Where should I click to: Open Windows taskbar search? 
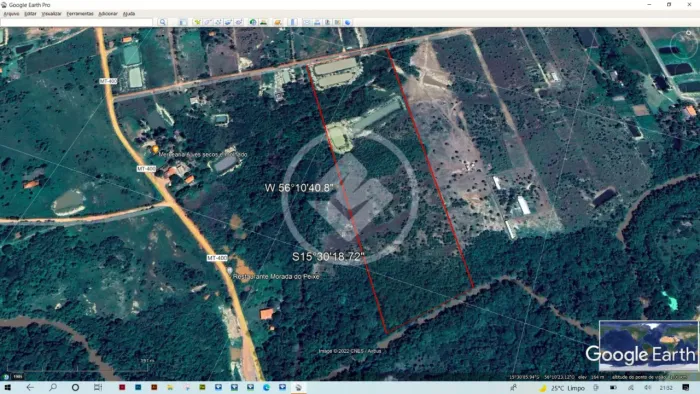[53, 387]
